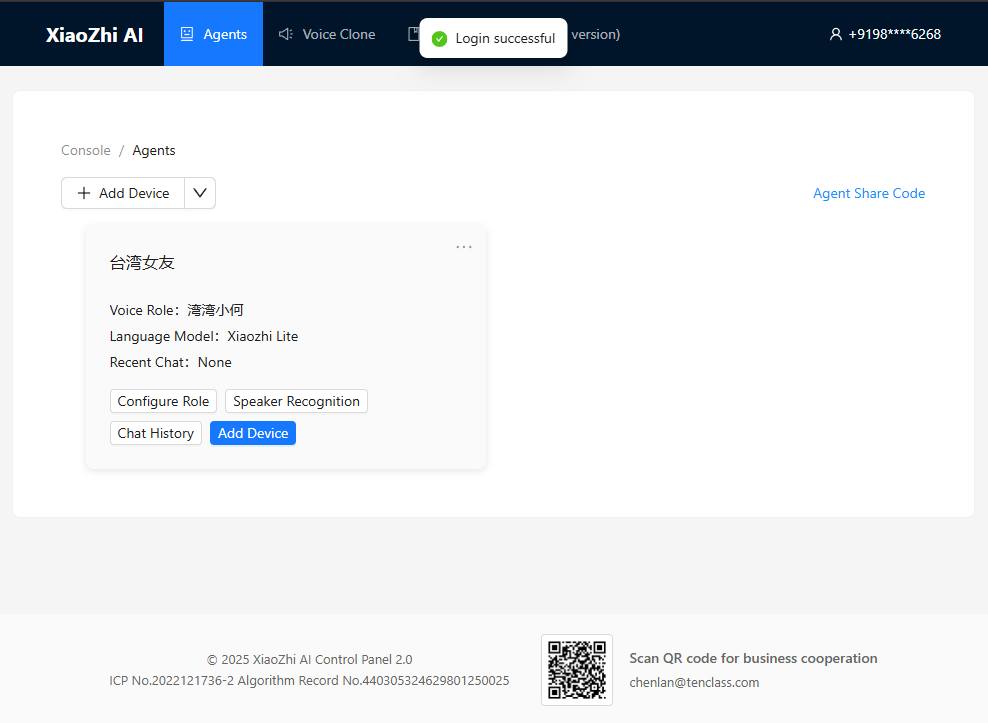Open the Agent Share Code link

click(x=869, y=193)
